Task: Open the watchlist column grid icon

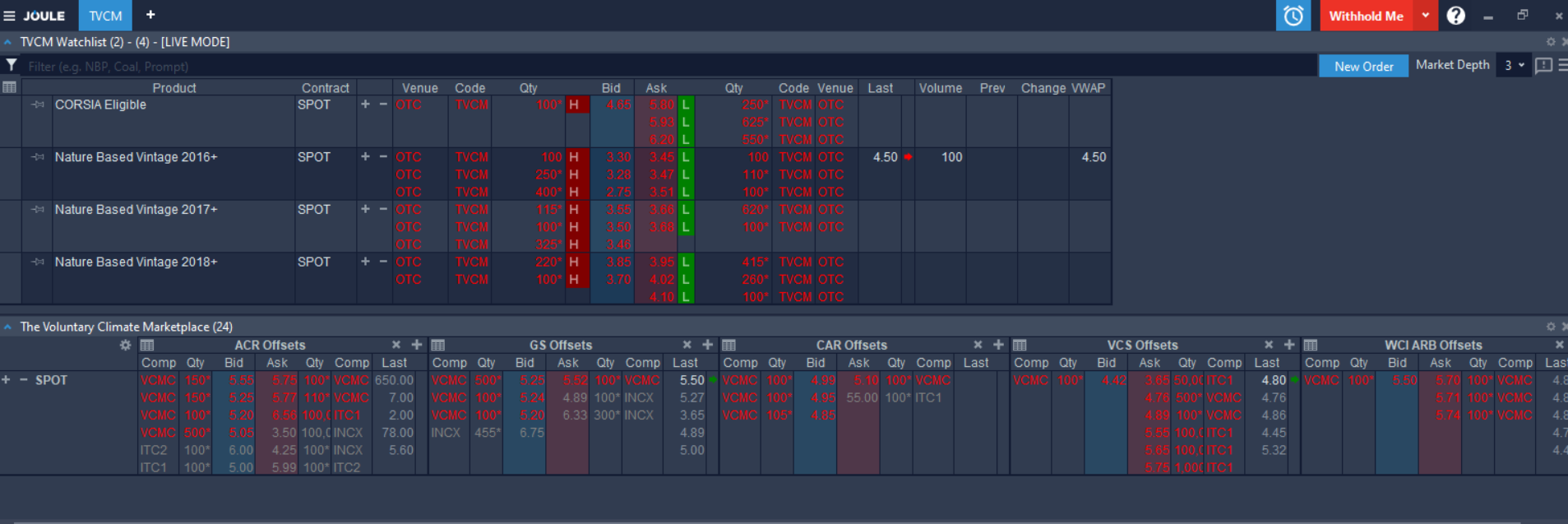Action: (x=9, y=87)
